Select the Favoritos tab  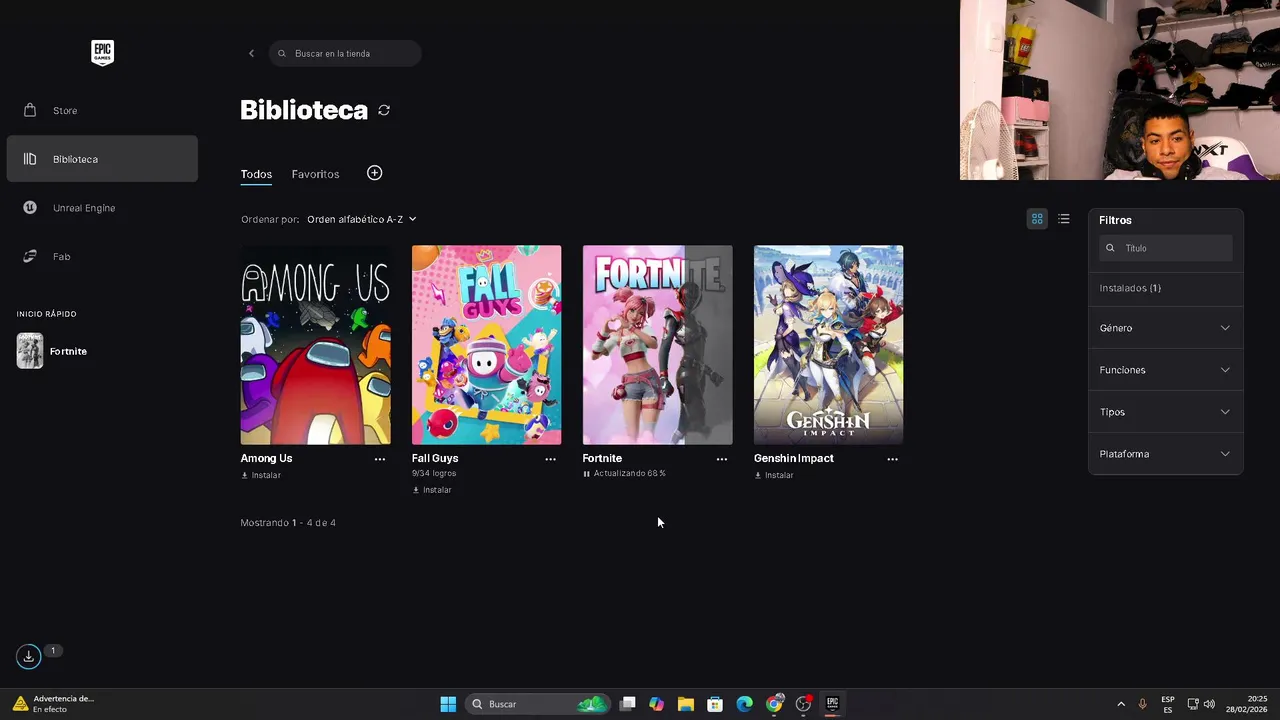click(x=315, y=174)
